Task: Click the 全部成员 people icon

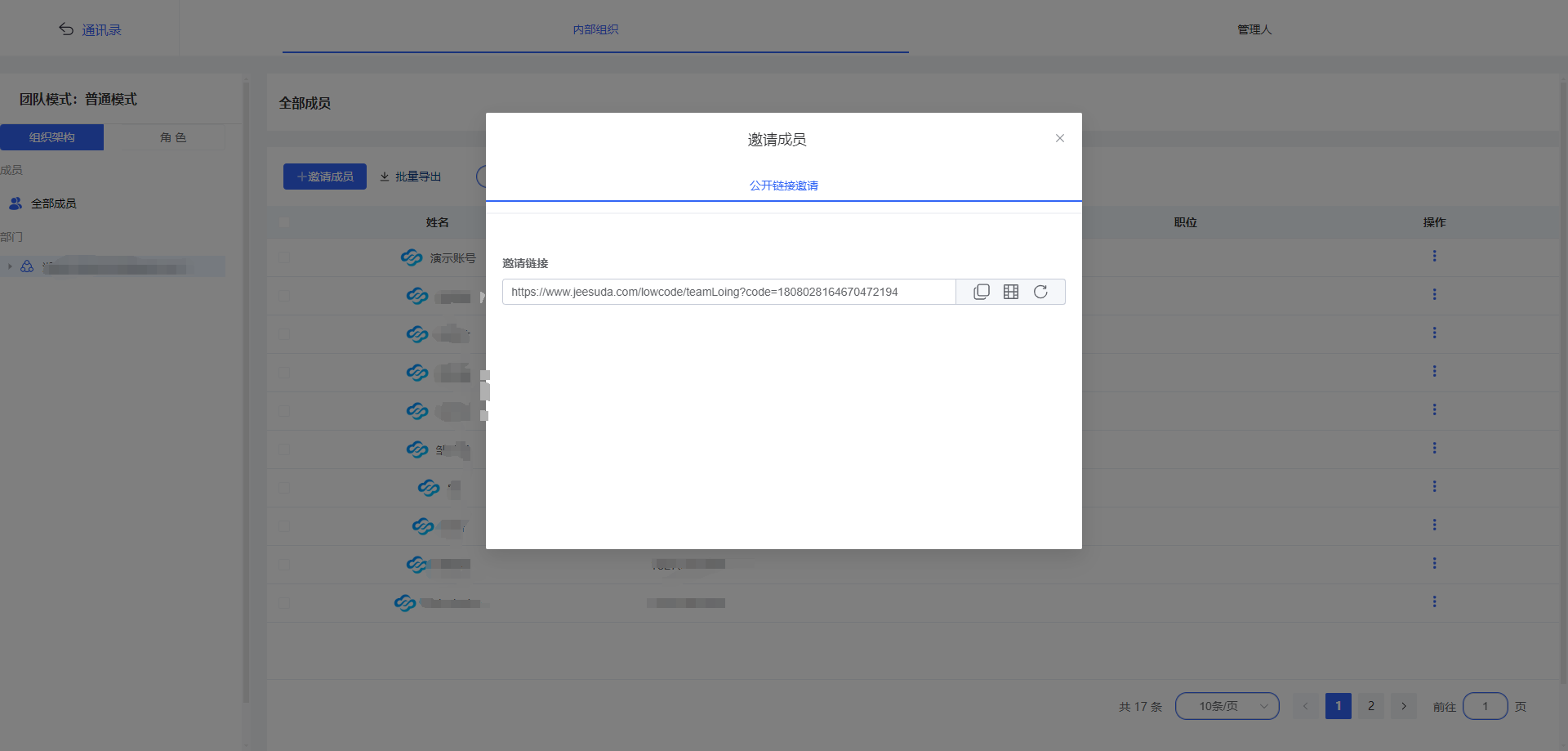Action: [16, 203]
